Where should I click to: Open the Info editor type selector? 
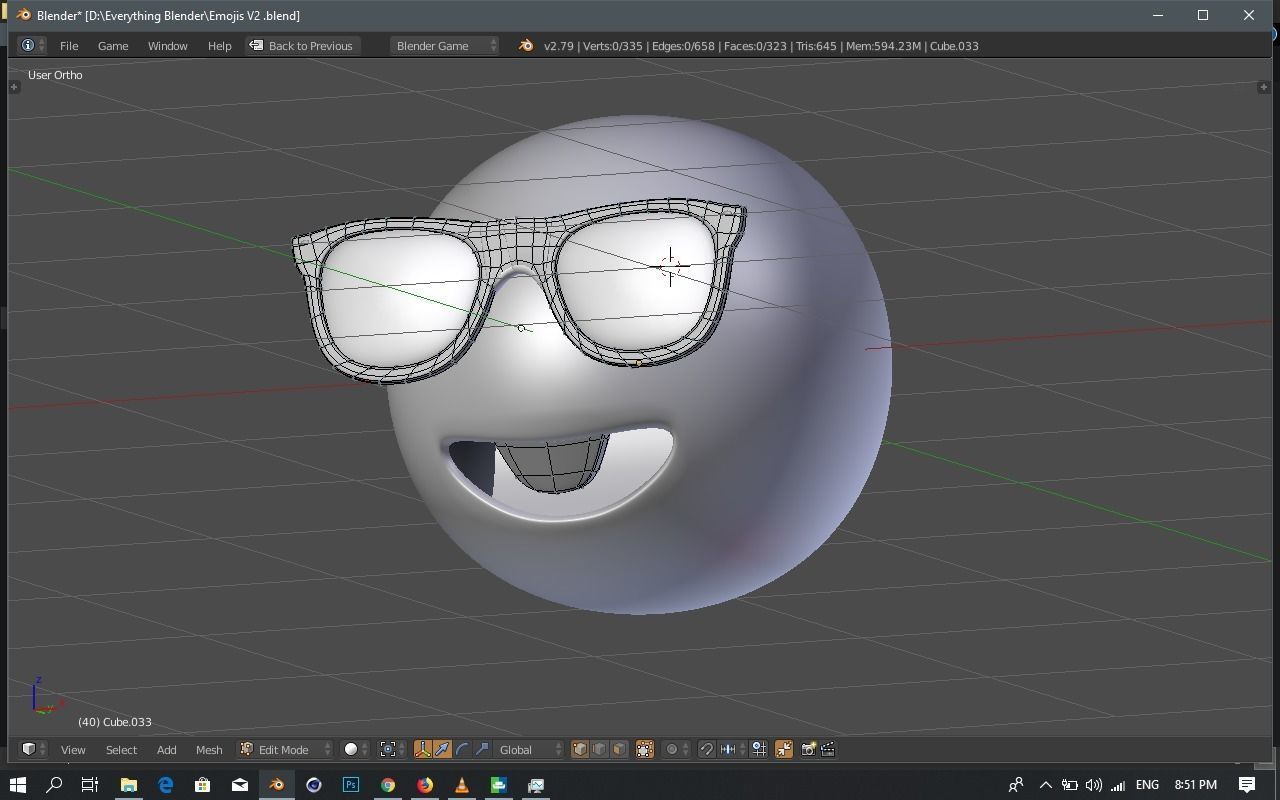[32, 46]
